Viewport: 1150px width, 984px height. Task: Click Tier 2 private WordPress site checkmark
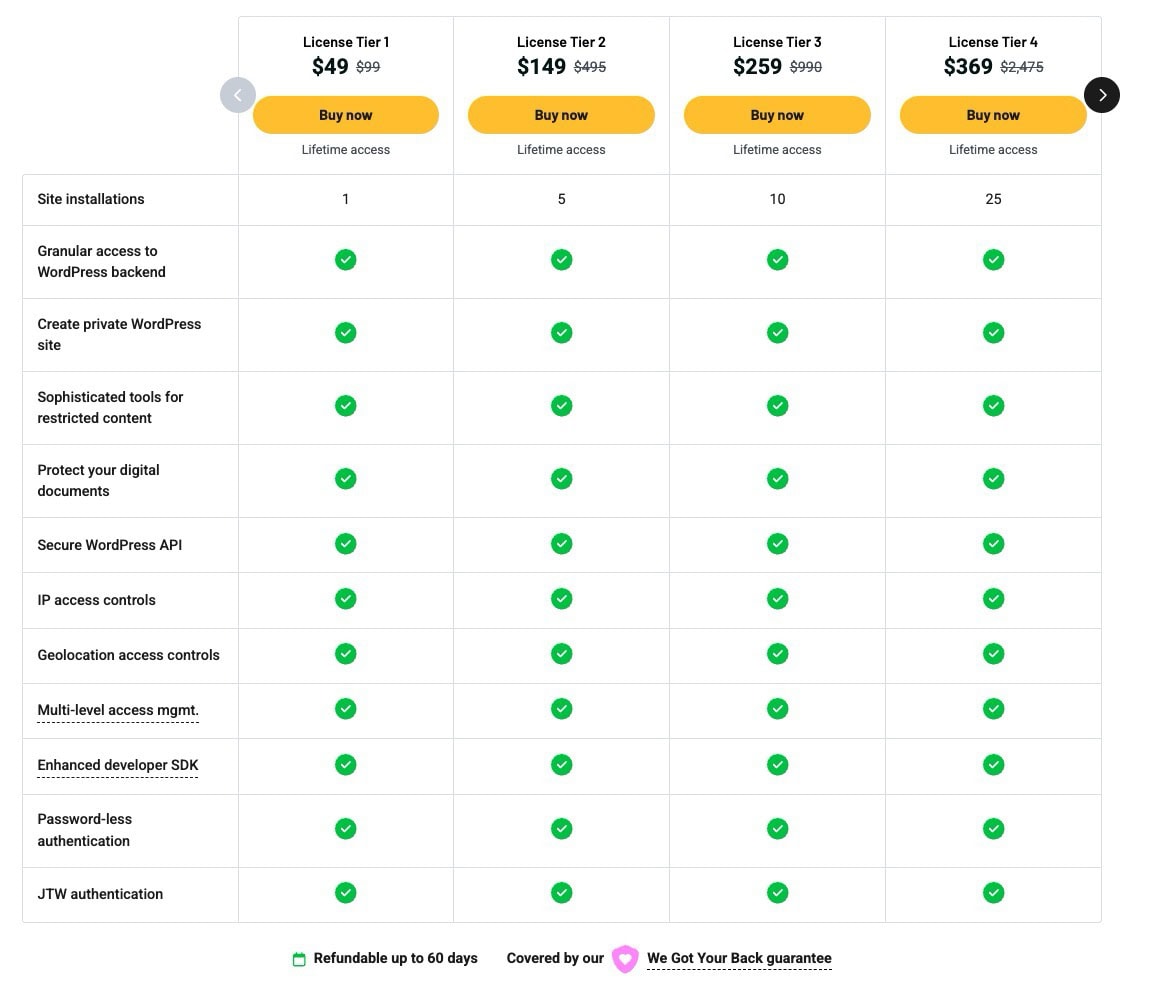(x=561, y=332)
